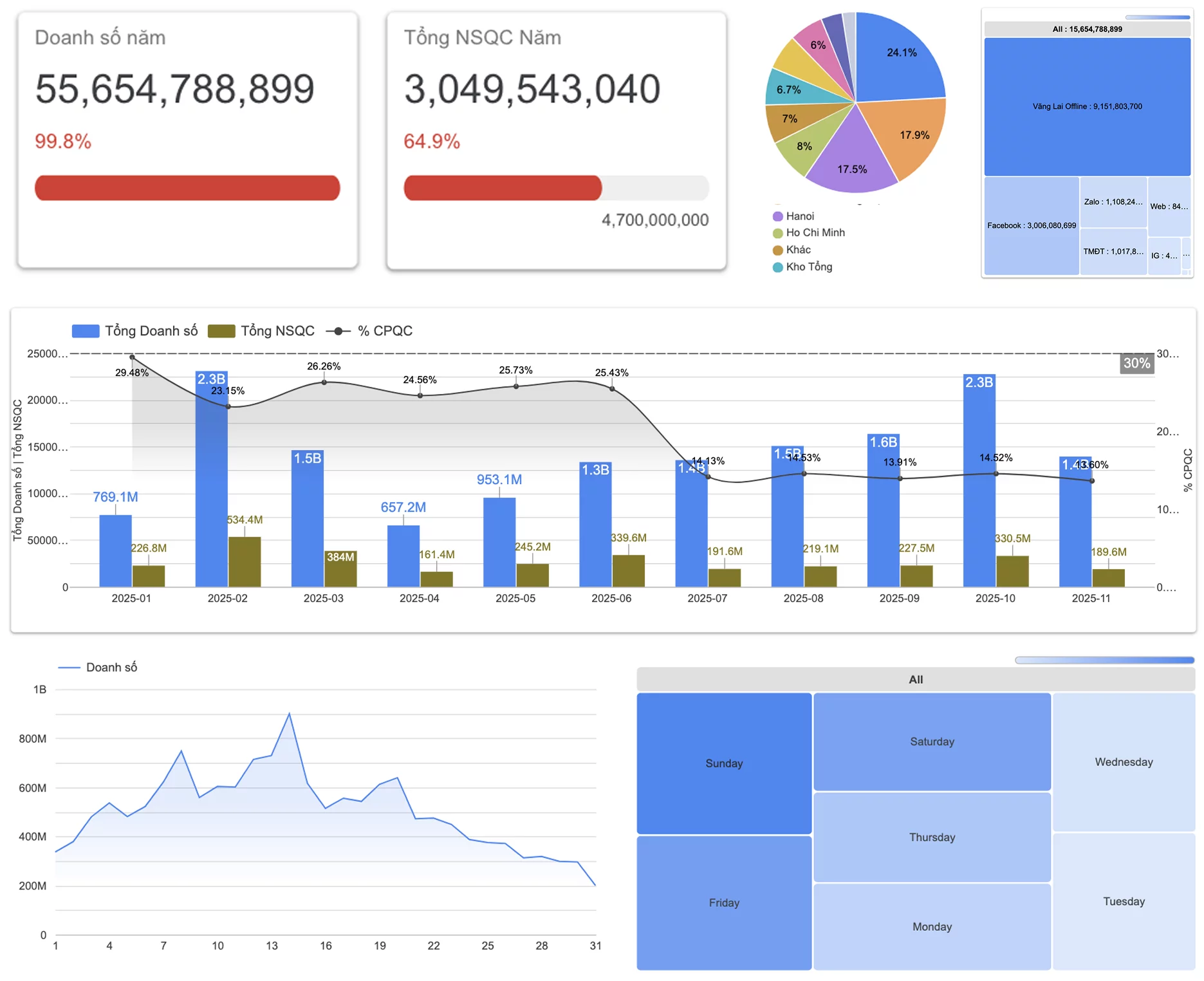Select the "Sunday" block in the weekday treemap

point(723,763)
